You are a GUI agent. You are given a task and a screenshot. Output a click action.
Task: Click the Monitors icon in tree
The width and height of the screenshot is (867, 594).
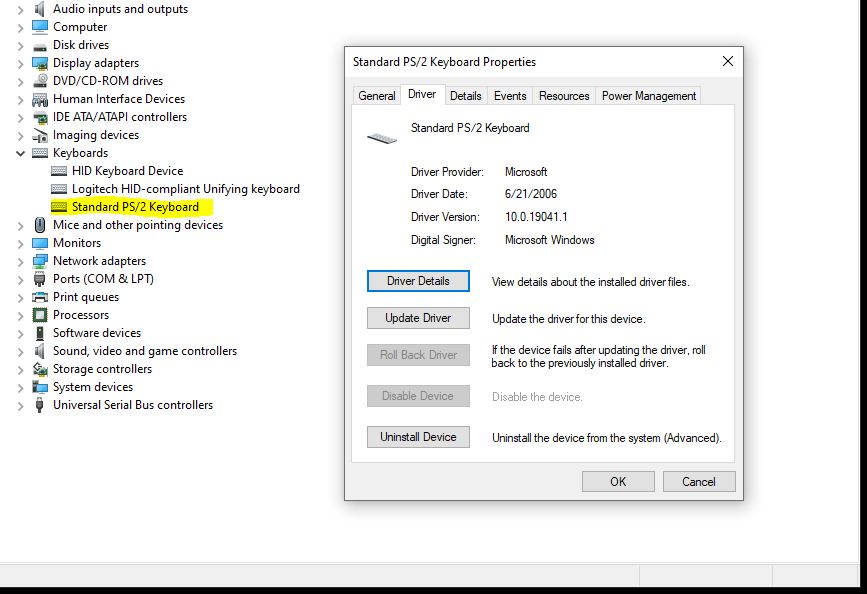coord(40,243)
